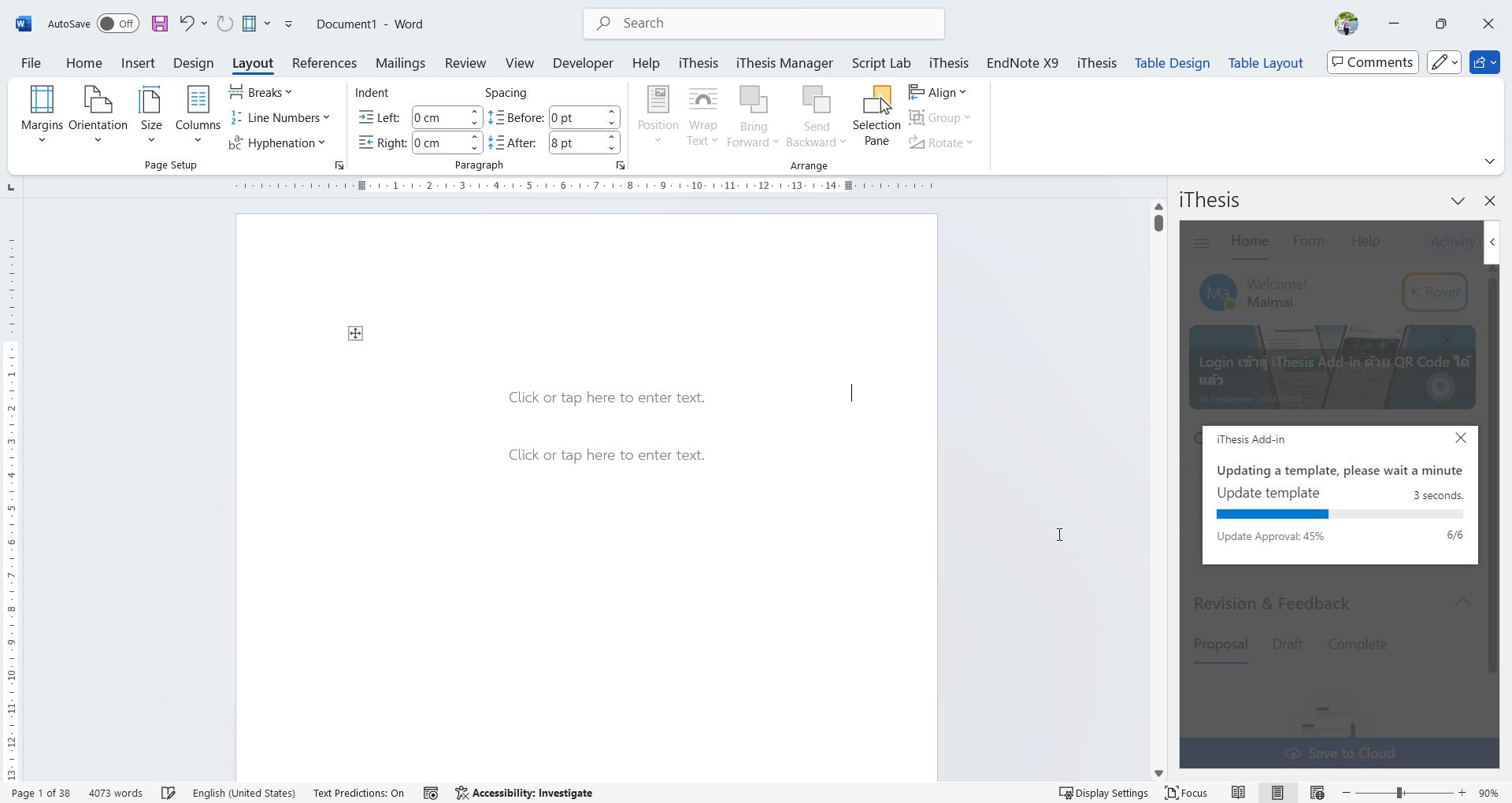This screenshot has width=1512, height=803.
Task: Click the 90% zoom level
Action: point(1488,793)
